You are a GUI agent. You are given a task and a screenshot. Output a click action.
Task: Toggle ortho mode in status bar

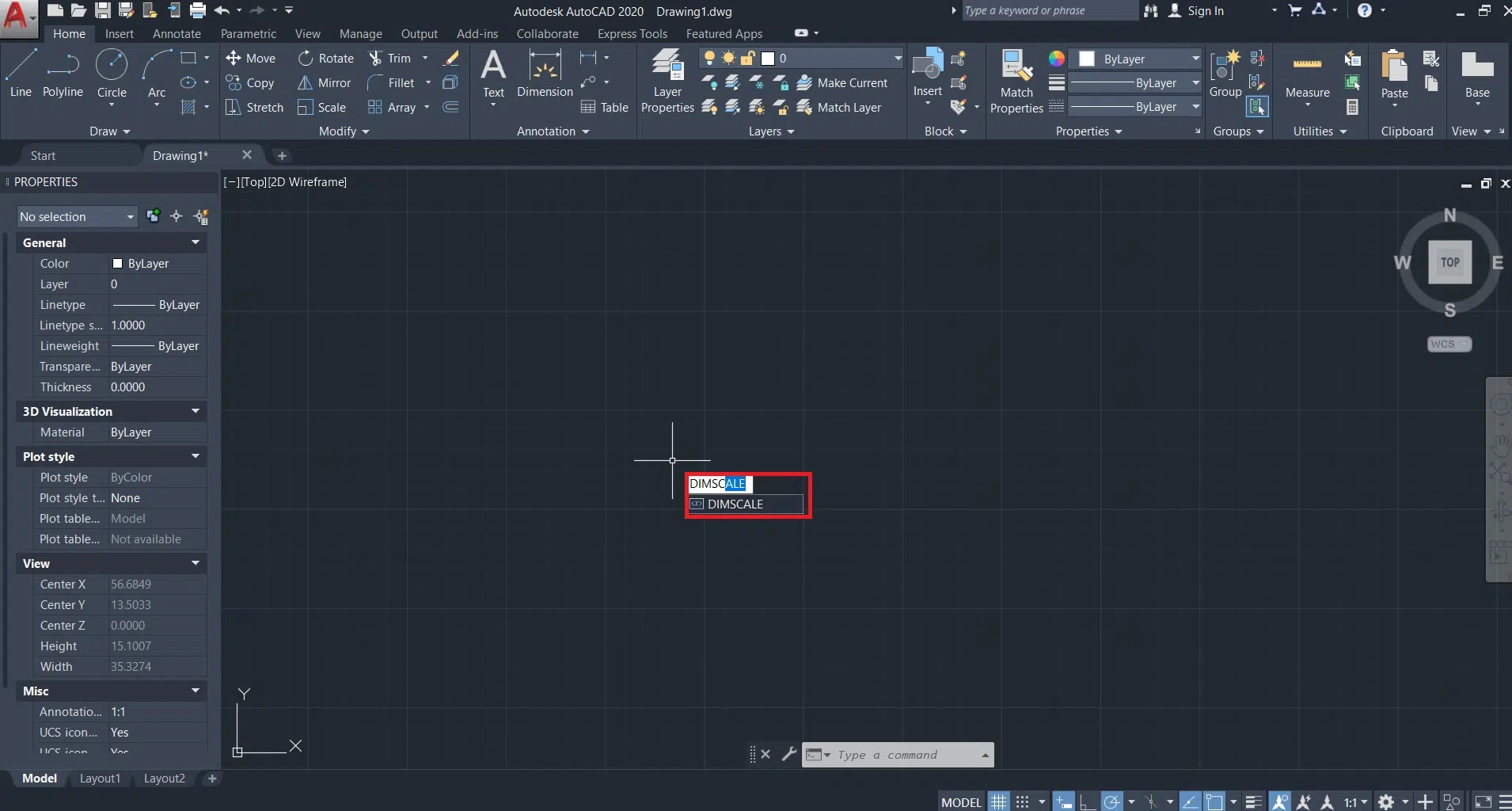coord(1088,801)
